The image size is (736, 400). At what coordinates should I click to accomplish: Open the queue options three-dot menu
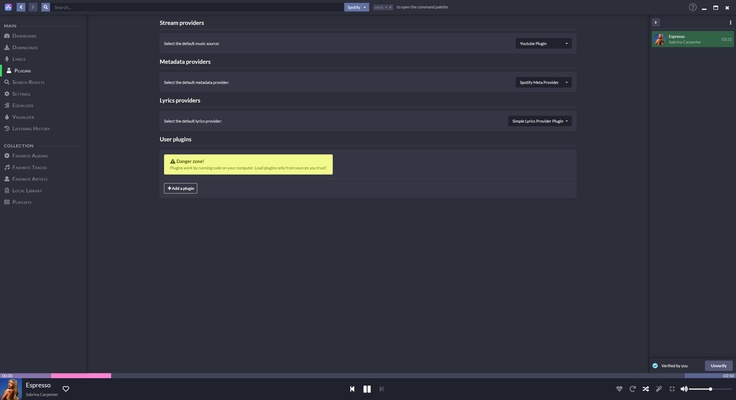730,23
